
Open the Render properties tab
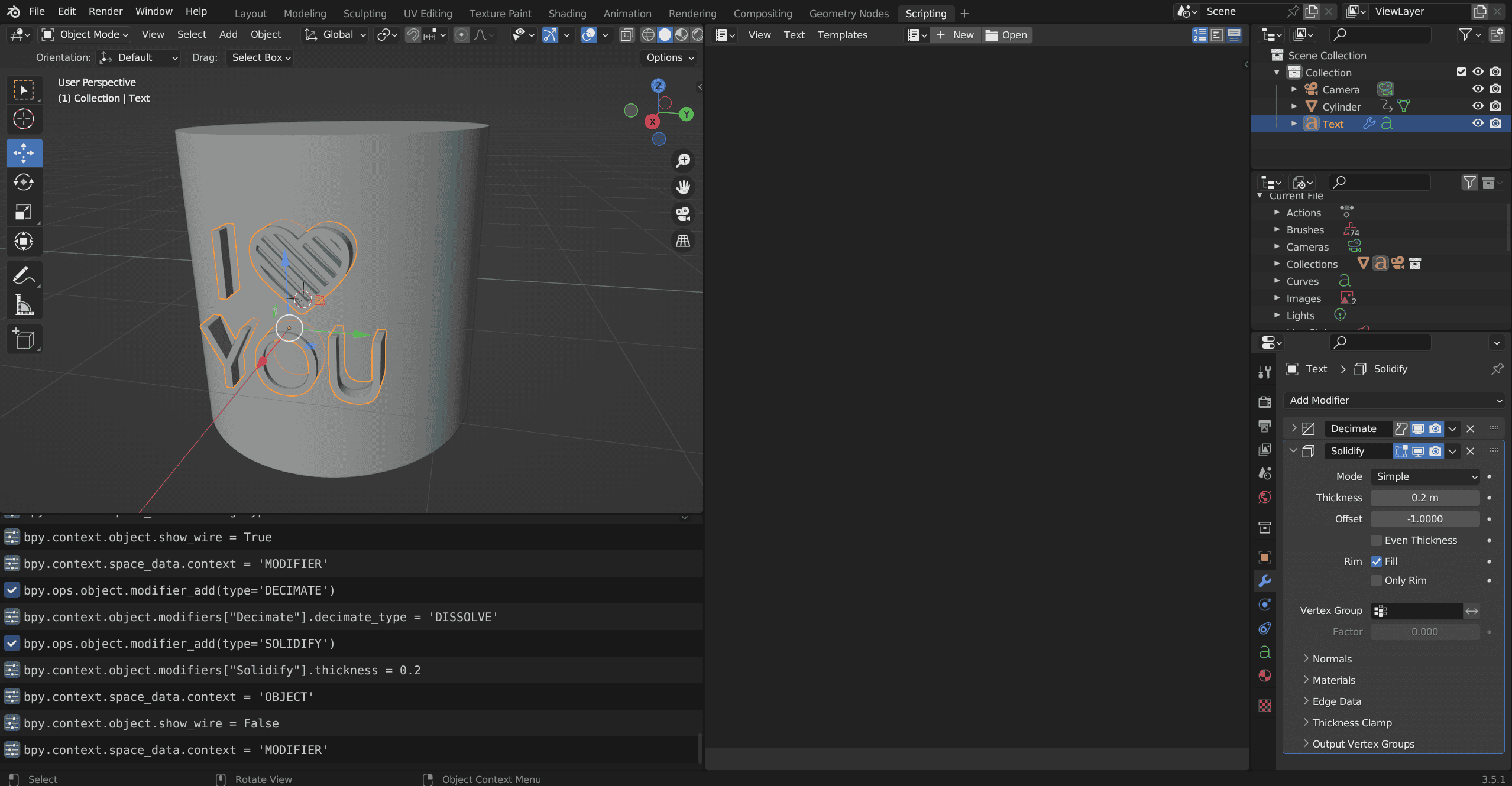point(1265,402)
